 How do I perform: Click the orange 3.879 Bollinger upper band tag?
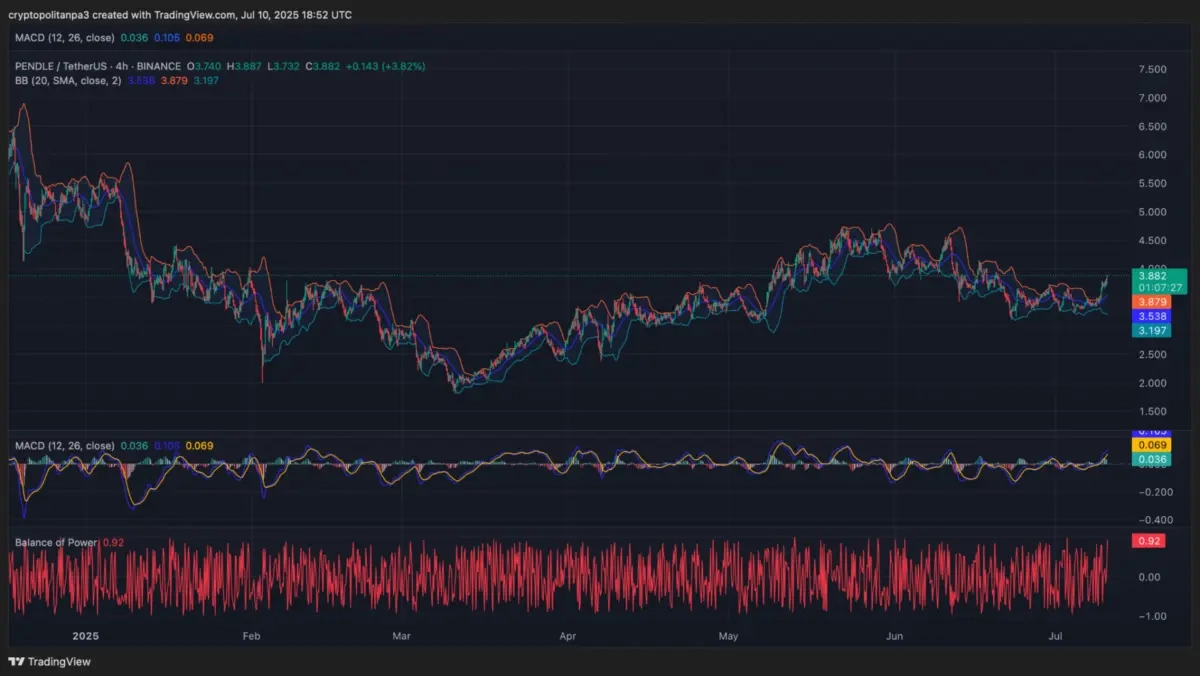pyautogui.click(x=1152, y=302)
